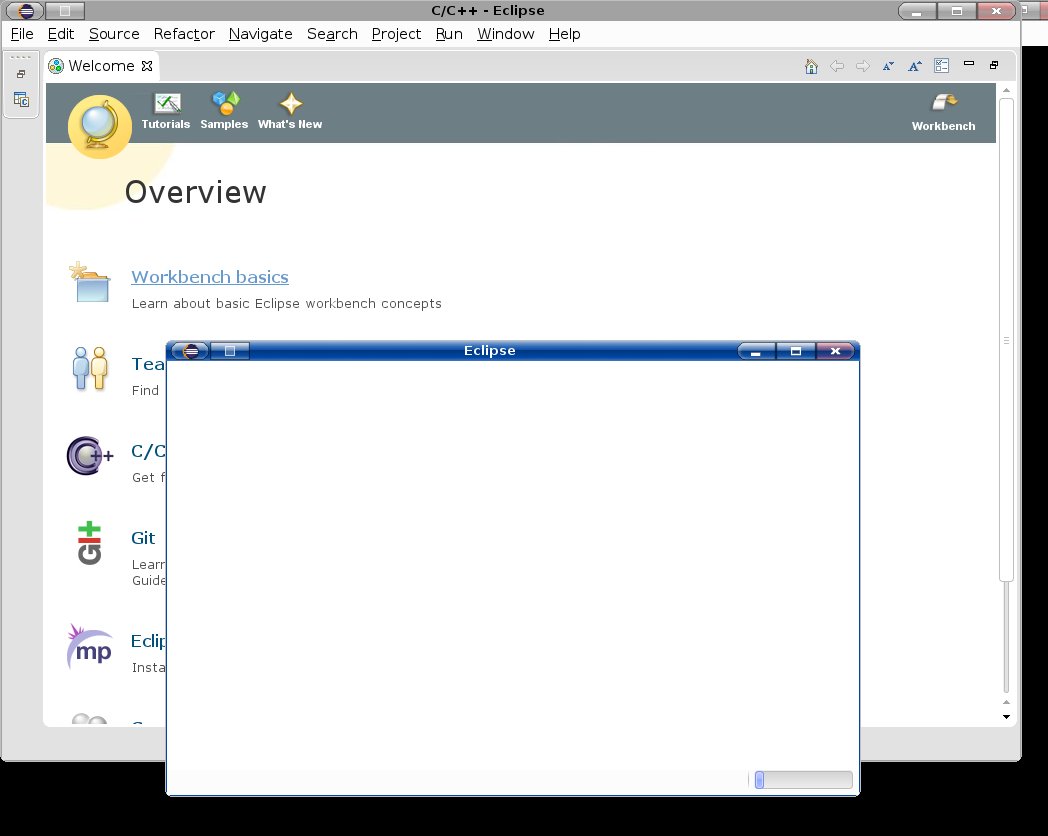This screenshot has height=836, width=1048.
Task: Minimize the Eclipse dialog window
Action: tap(756, 351)
